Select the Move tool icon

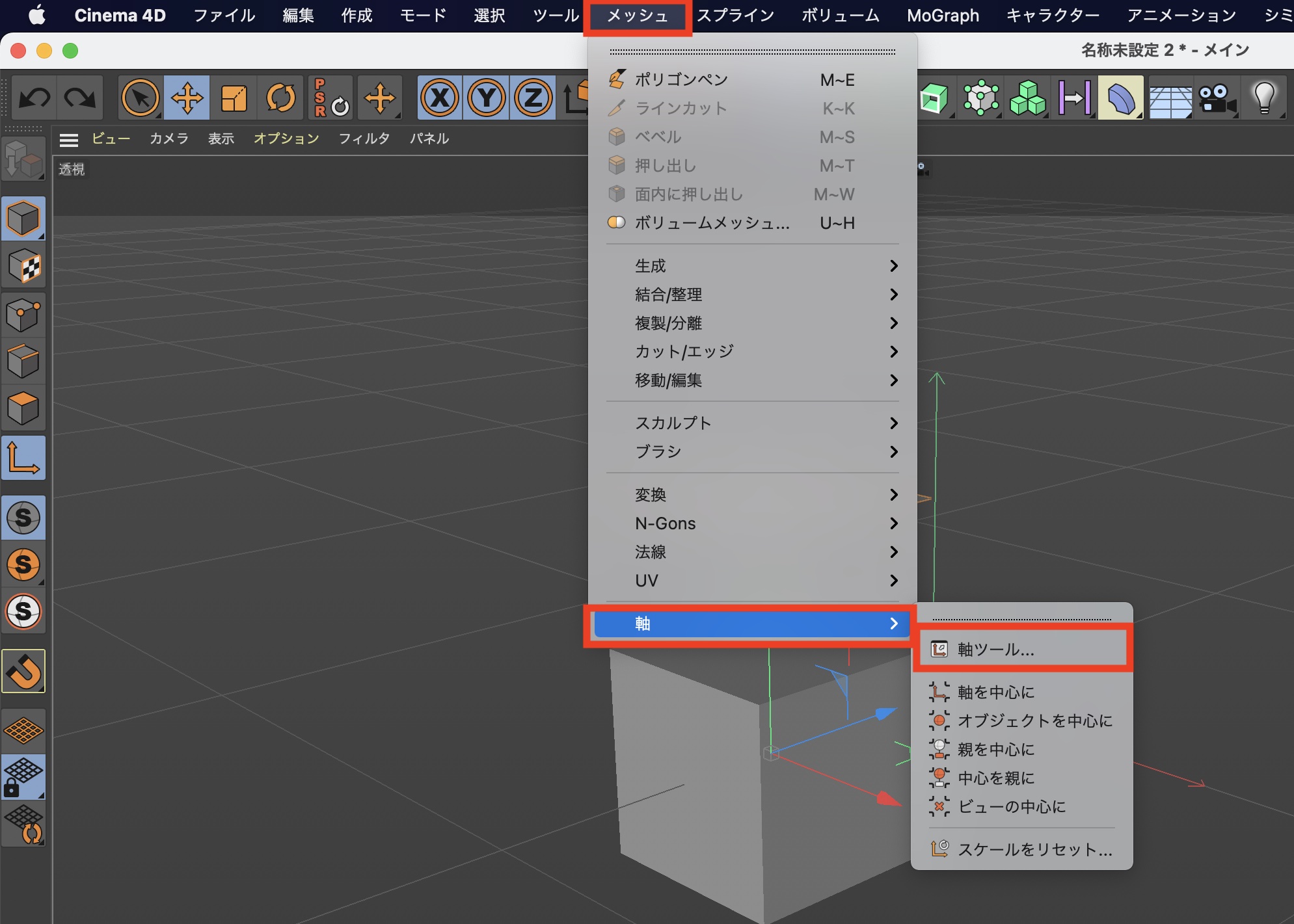[x=187, y=98]
